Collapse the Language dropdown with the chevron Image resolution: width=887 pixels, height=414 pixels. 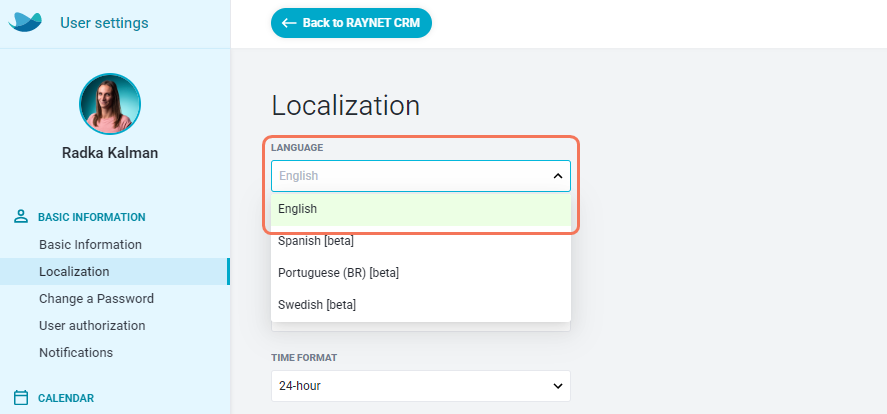point(558,176)
